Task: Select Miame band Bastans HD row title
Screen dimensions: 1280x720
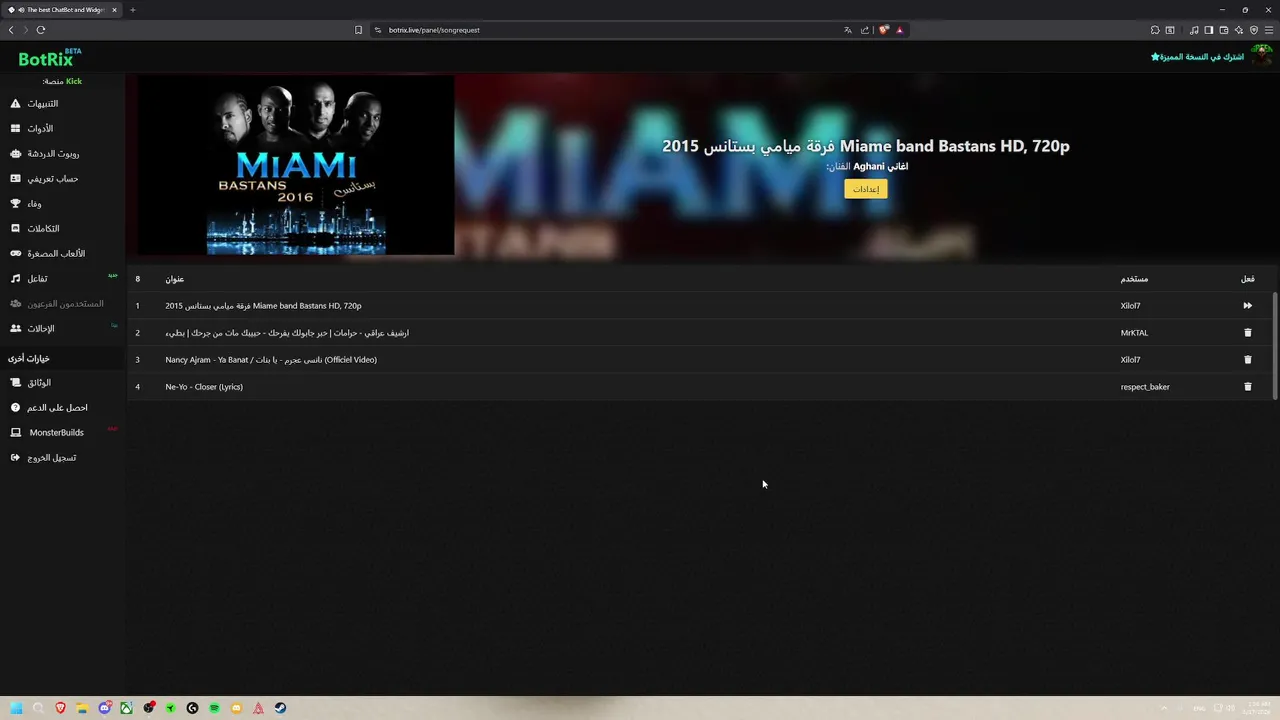Action: tap(263, 306)
